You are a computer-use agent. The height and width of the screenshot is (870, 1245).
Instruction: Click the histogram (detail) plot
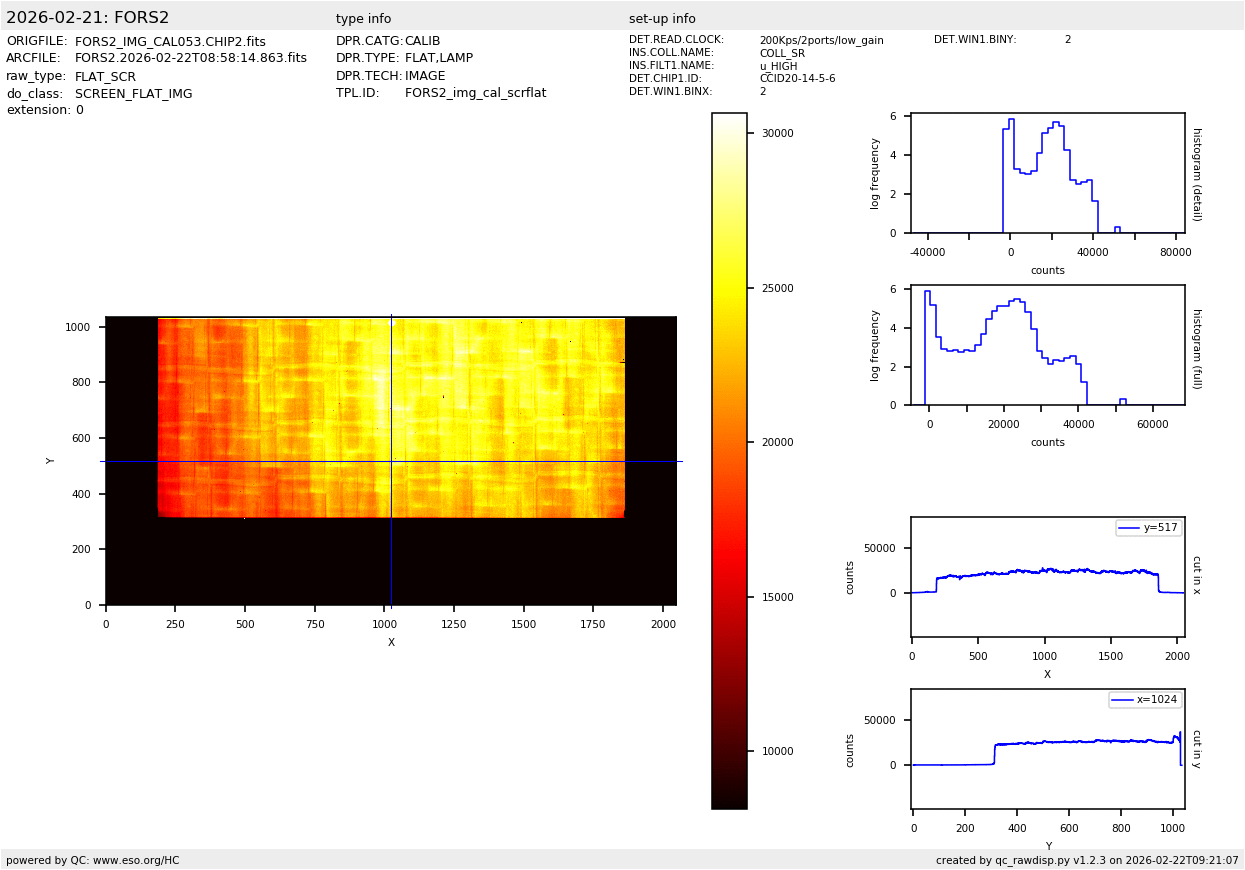[1047, 174]
